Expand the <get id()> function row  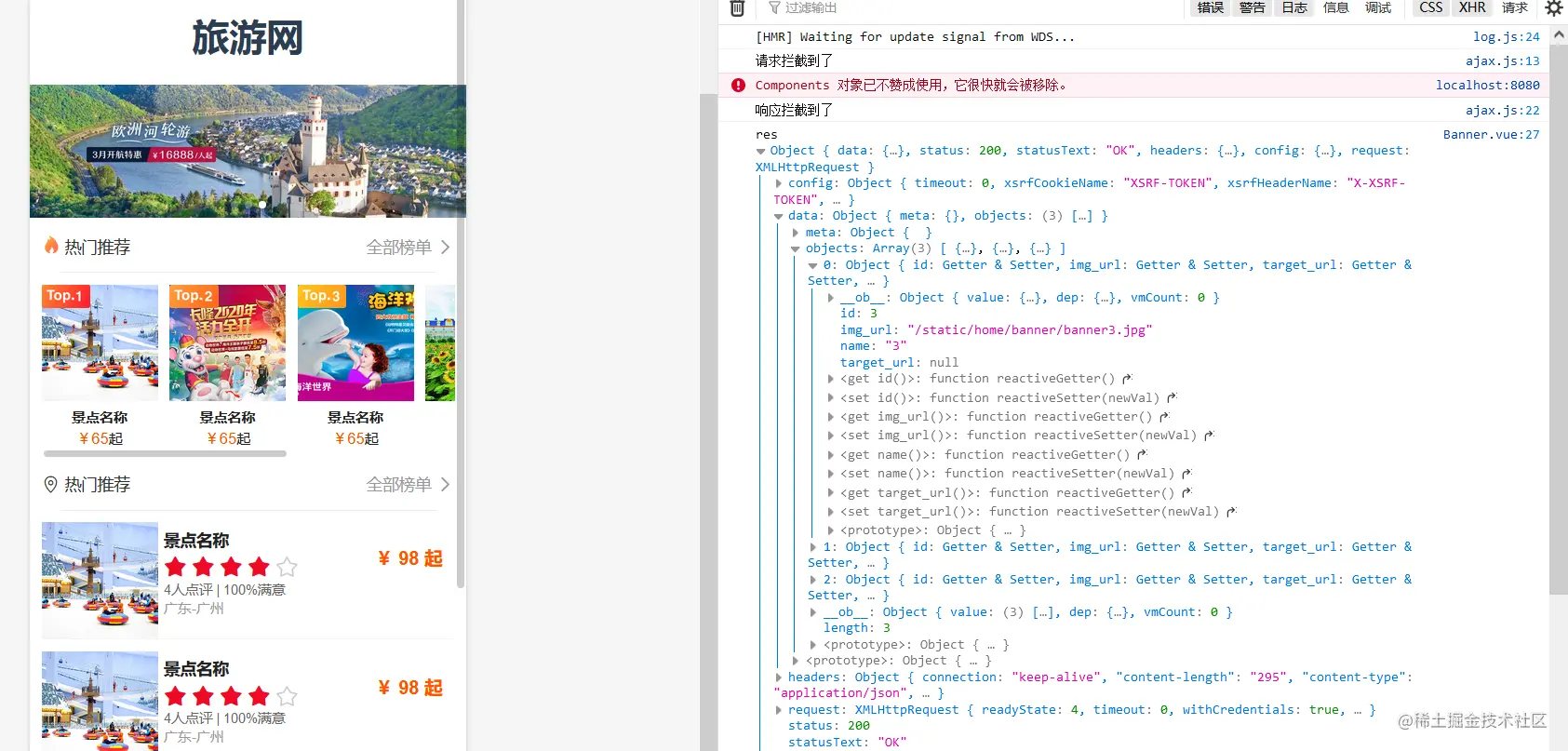click(x=830, y=379)
